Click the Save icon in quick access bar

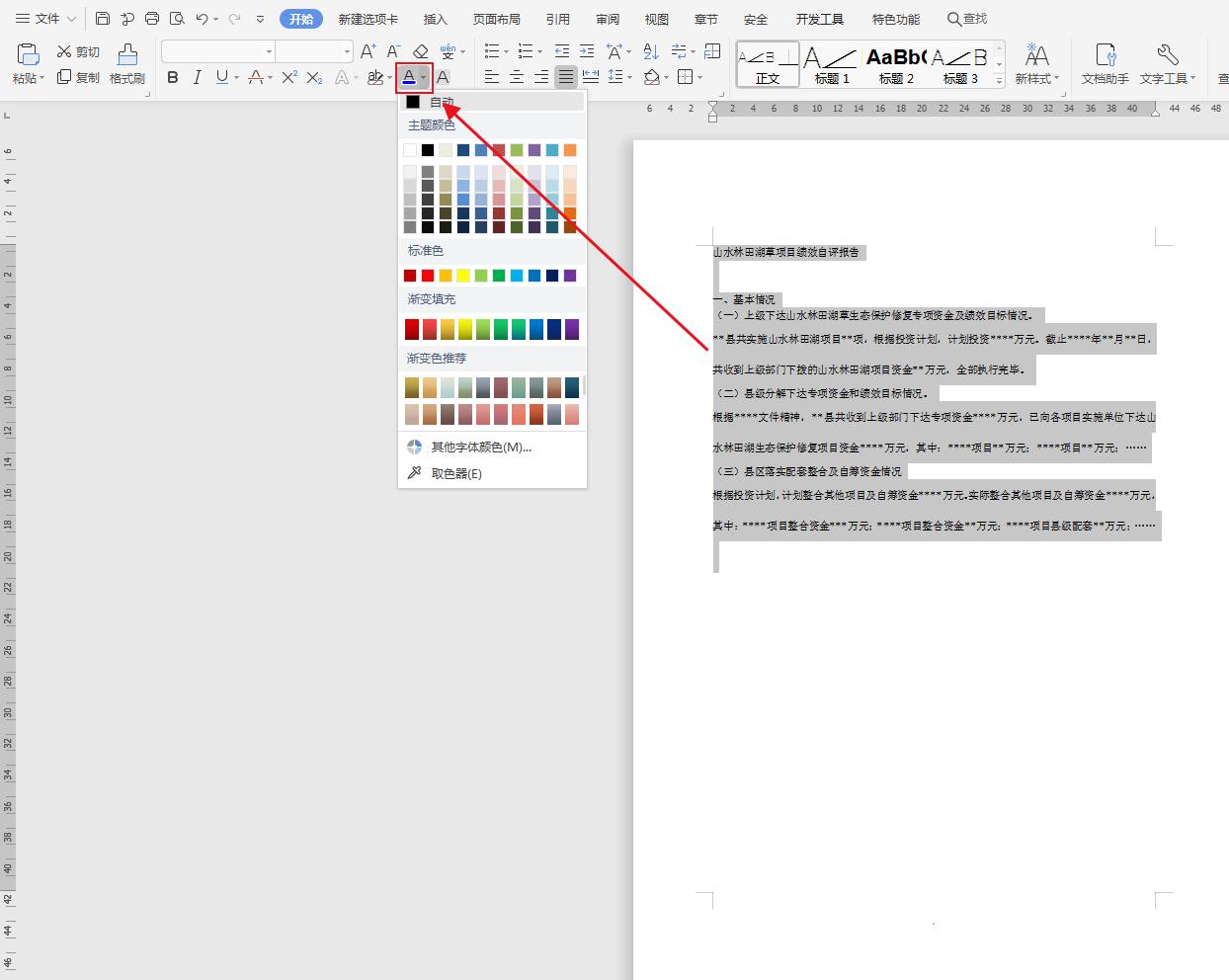103,19
